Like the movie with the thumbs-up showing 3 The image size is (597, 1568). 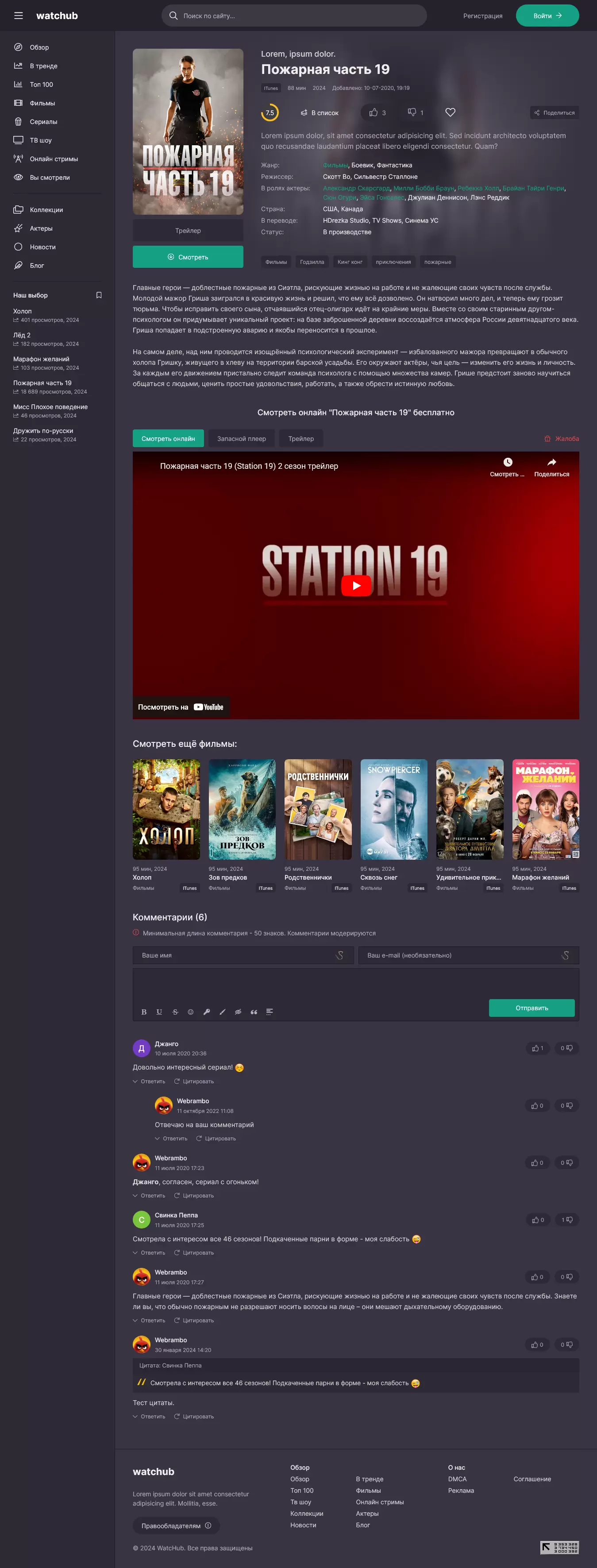tap(377, 112)
